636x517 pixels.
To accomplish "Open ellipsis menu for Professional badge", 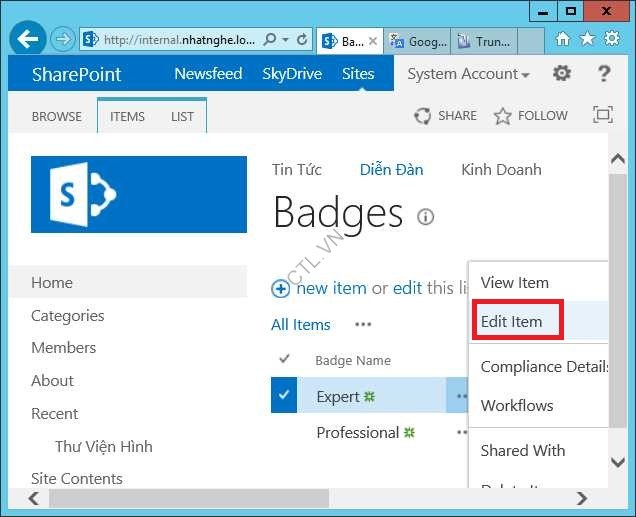I will pyautogui.click(x=462, y=433).
